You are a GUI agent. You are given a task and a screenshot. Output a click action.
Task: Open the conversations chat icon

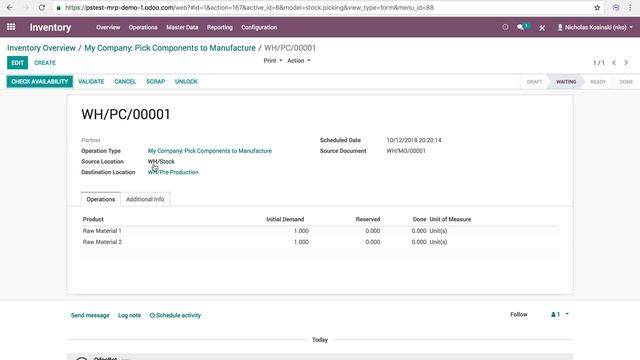click(x=520, y=27)
